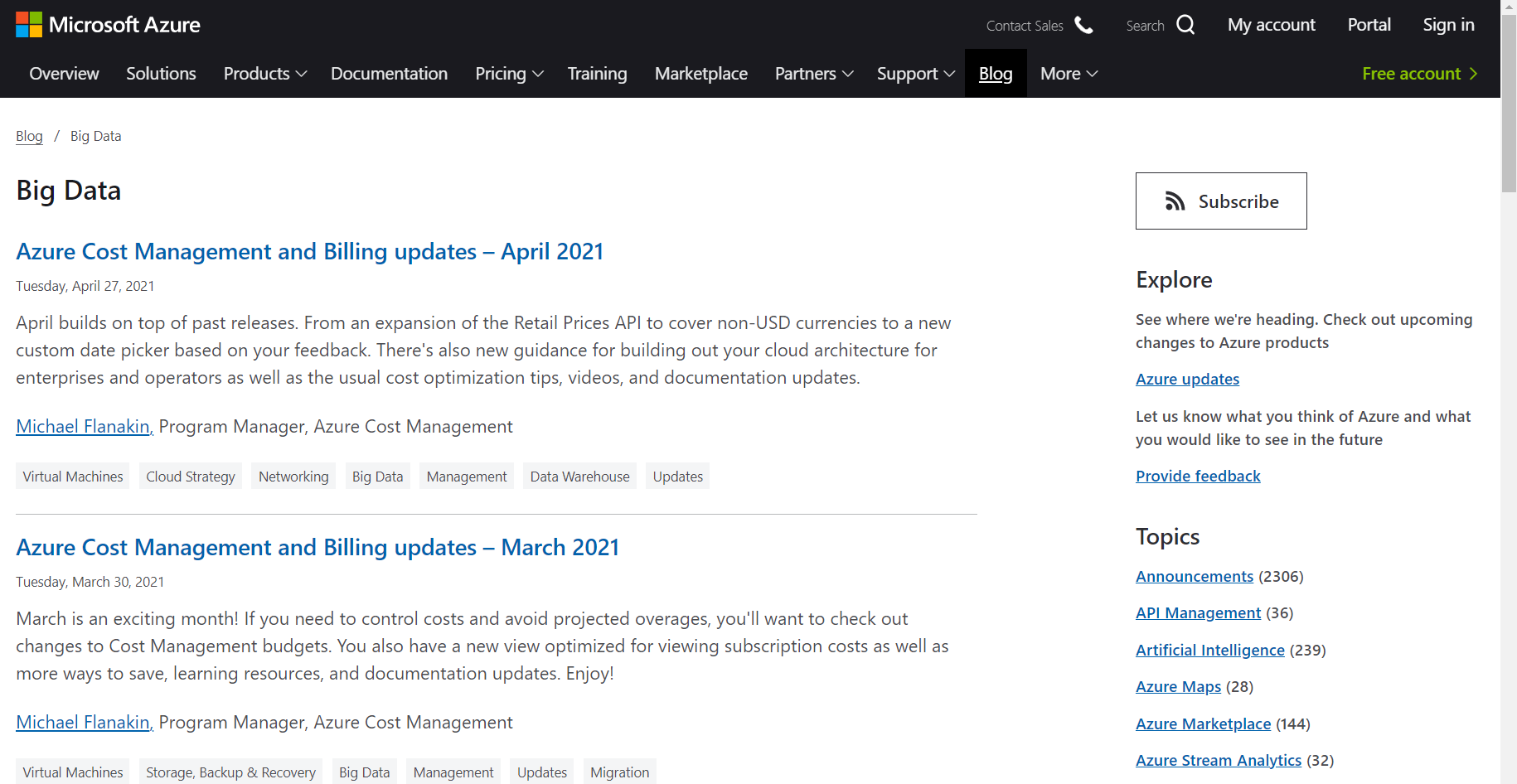The image size is (1517, 784).
Task: Open search with the magnifier icon
Action: (1185, 25)
